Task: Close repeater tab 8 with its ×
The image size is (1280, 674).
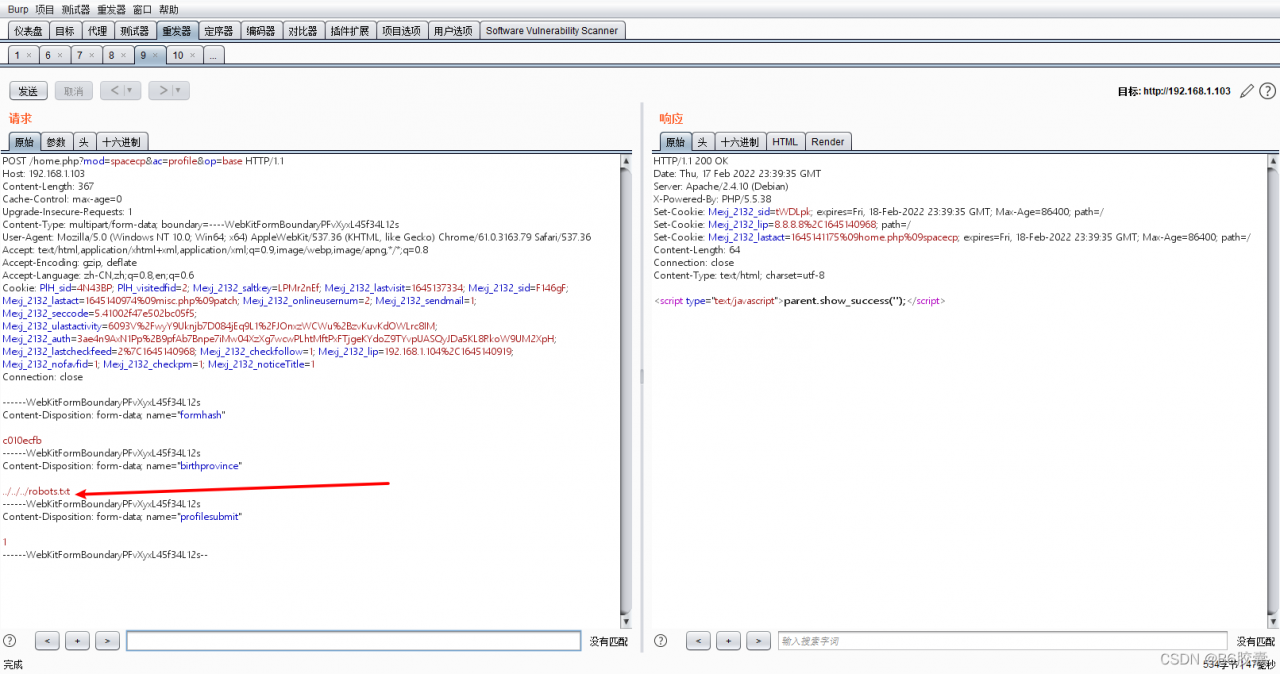Action: point(124,55)
